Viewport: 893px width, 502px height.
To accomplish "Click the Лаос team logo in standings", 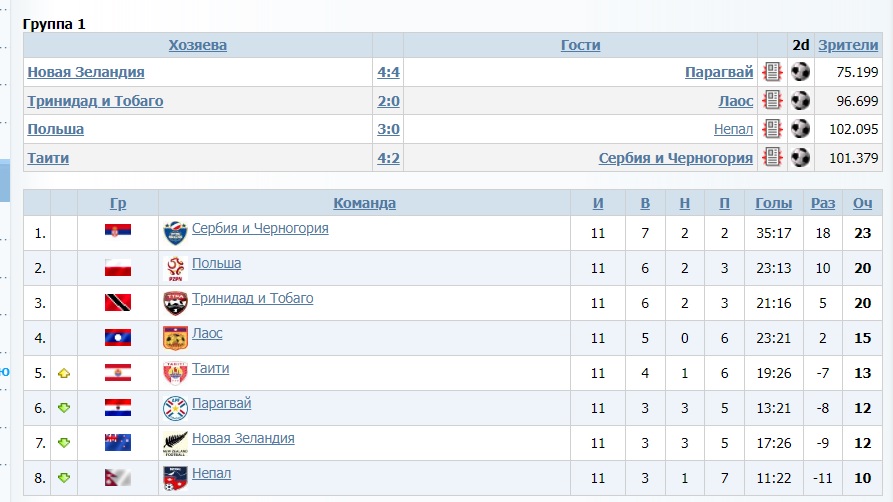I will [x=175, y=338].
